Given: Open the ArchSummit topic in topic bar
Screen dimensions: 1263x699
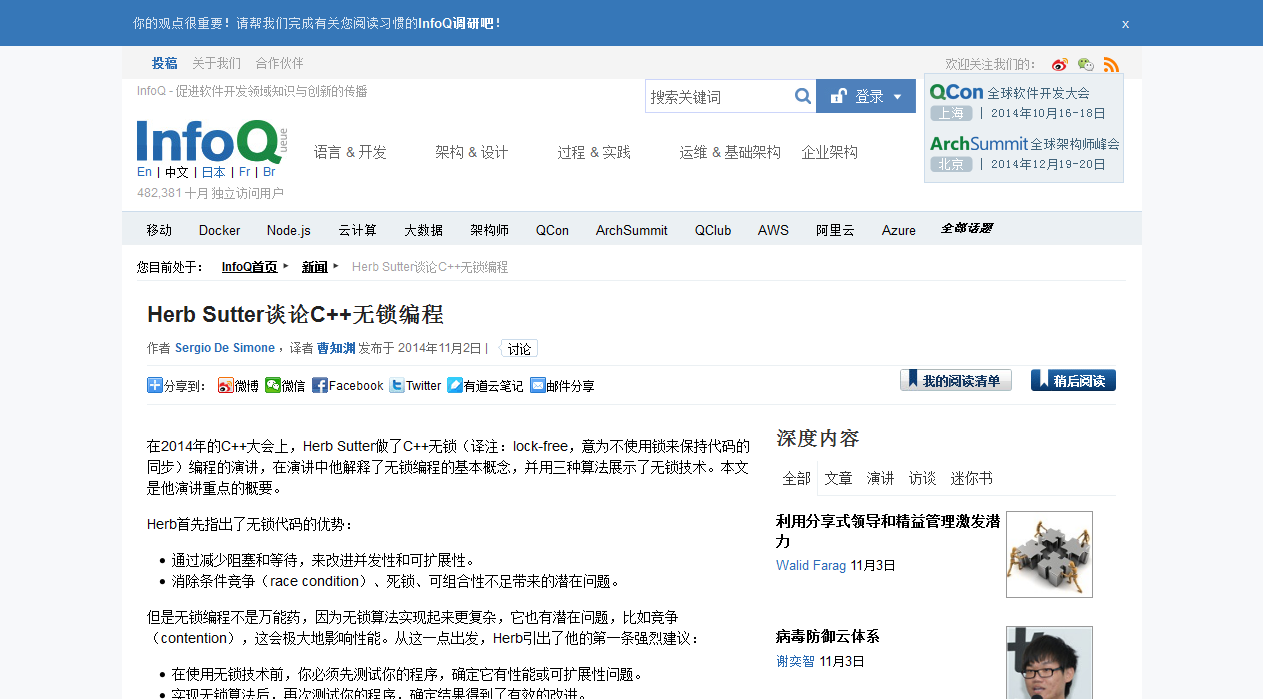Looking at the screenshot, I should tap(631, 230).
